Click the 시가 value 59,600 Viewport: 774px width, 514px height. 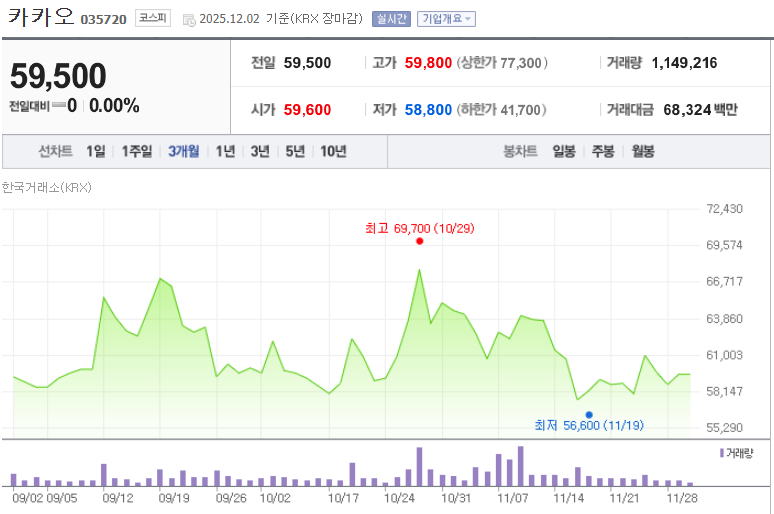tap(307, 110)
